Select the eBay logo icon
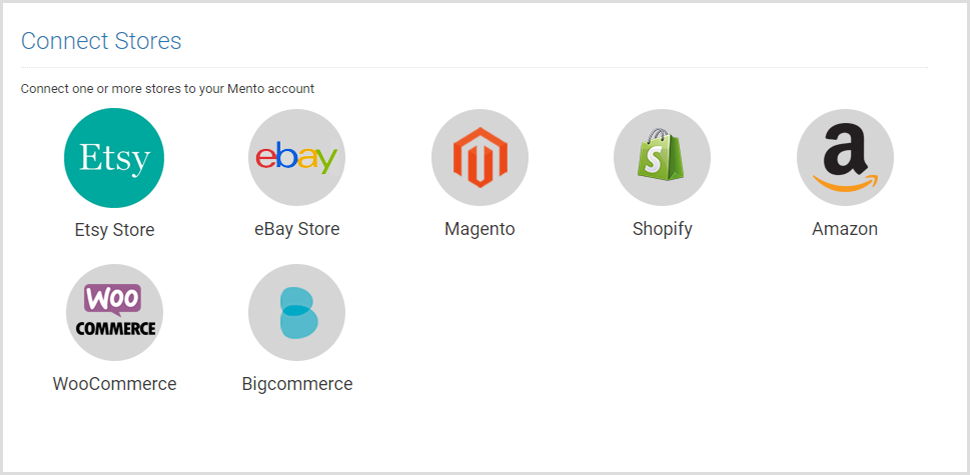Screen dimensions: 970x475 297,158
